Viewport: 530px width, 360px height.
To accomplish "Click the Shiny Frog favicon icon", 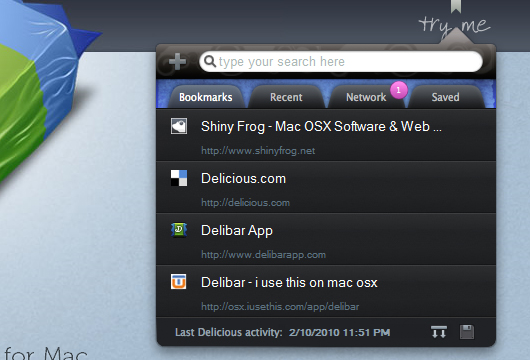I will (179, 126).
